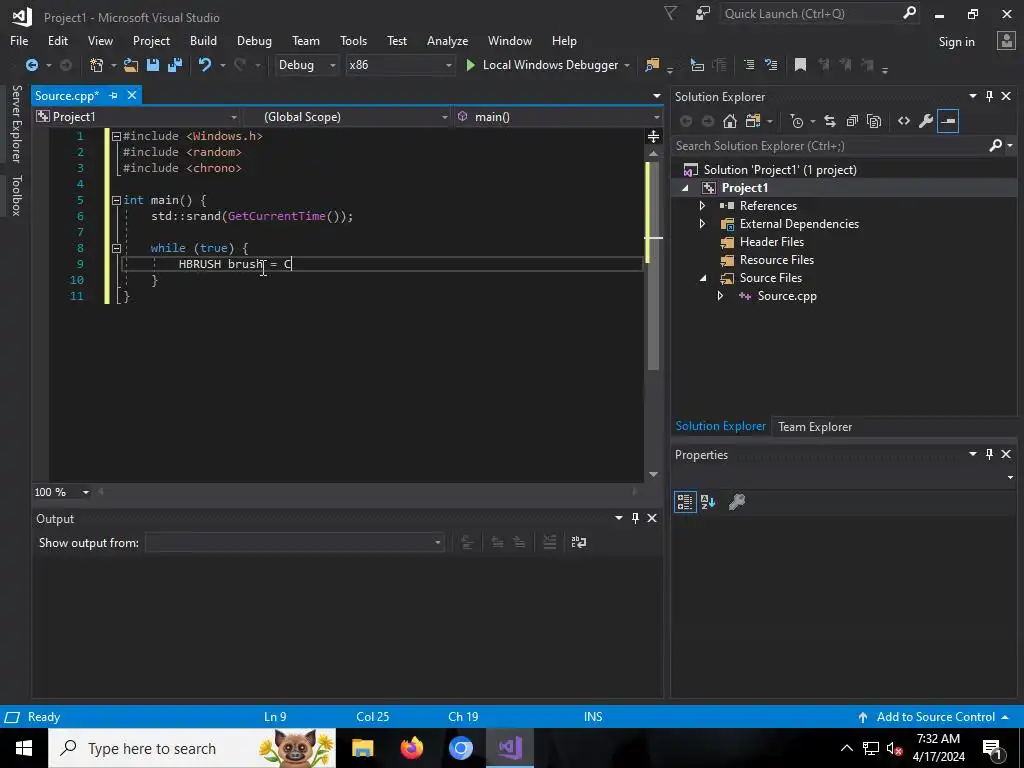Toggle a bookmark on the current line
Screen dimensions: 1024x768
pyautogui.click(x=800, y=65)
